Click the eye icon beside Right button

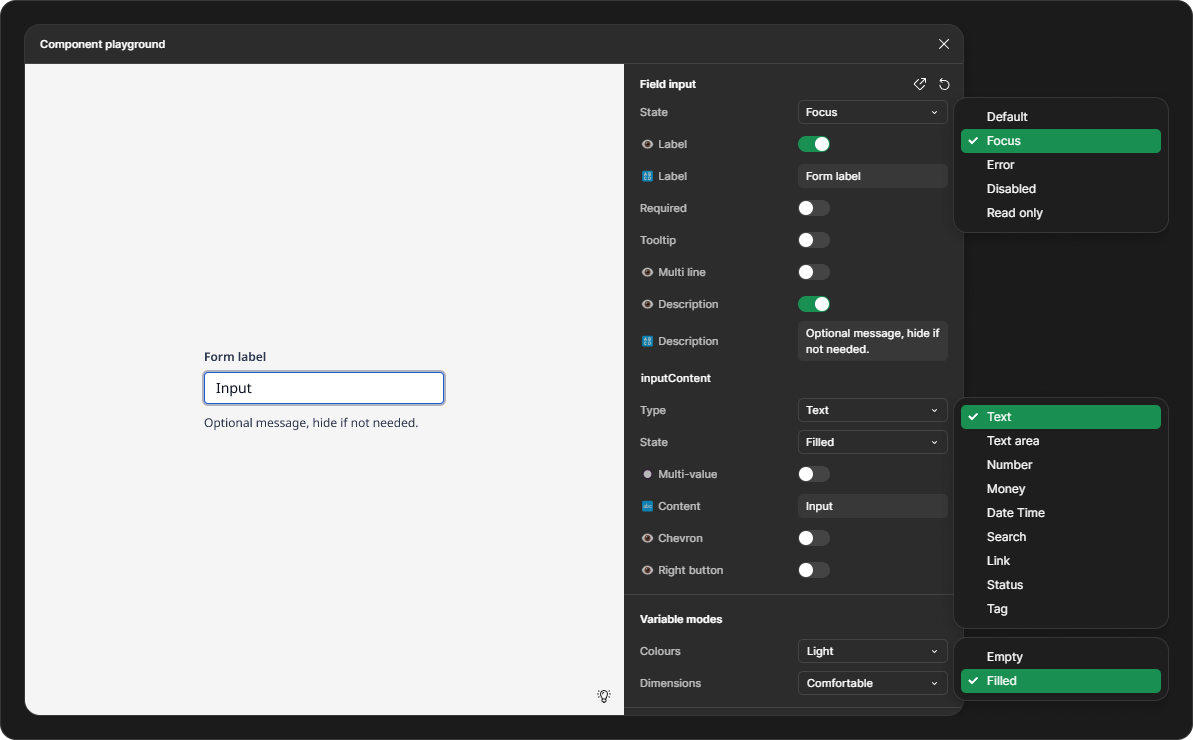click(x=647, y=570)
